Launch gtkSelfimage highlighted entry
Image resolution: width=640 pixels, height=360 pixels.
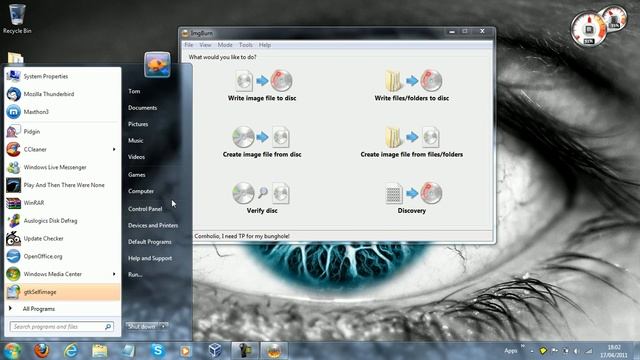62,292
